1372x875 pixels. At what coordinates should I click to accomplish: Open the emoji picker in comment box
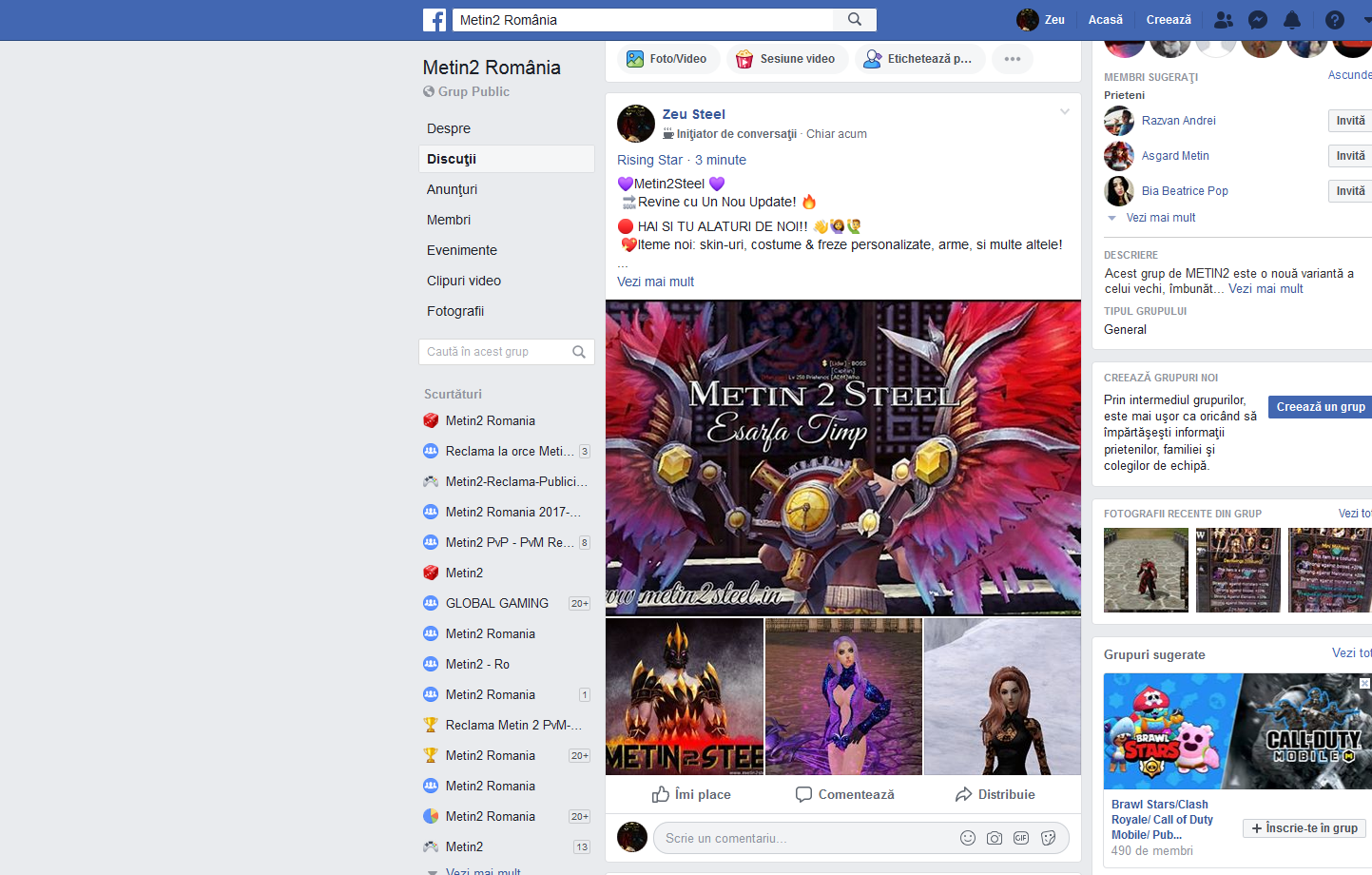pos(968,838)
